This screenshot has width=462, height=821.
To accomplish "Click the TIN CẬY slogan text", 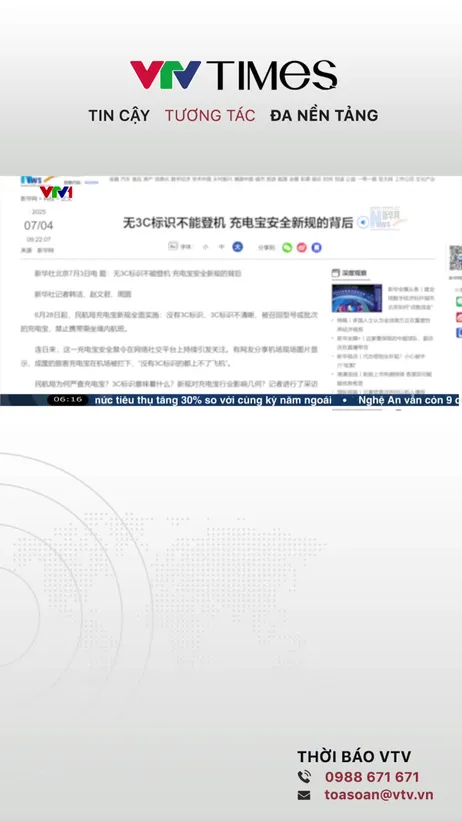I will tap(119, 116).
